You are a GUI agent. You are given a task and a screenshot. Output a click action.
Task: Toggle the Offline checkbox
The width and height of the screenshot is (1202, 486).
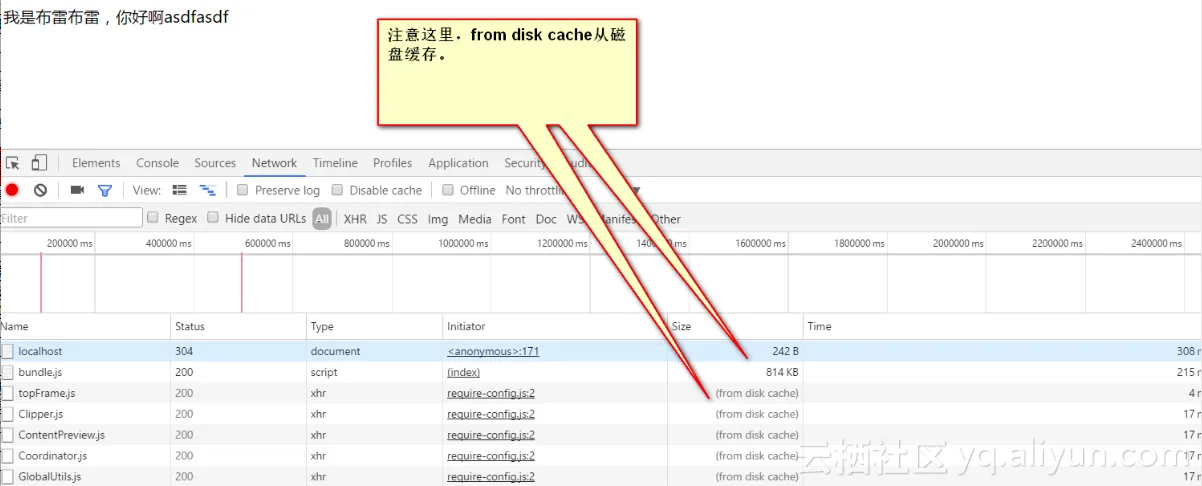click(x=448, y=190)
